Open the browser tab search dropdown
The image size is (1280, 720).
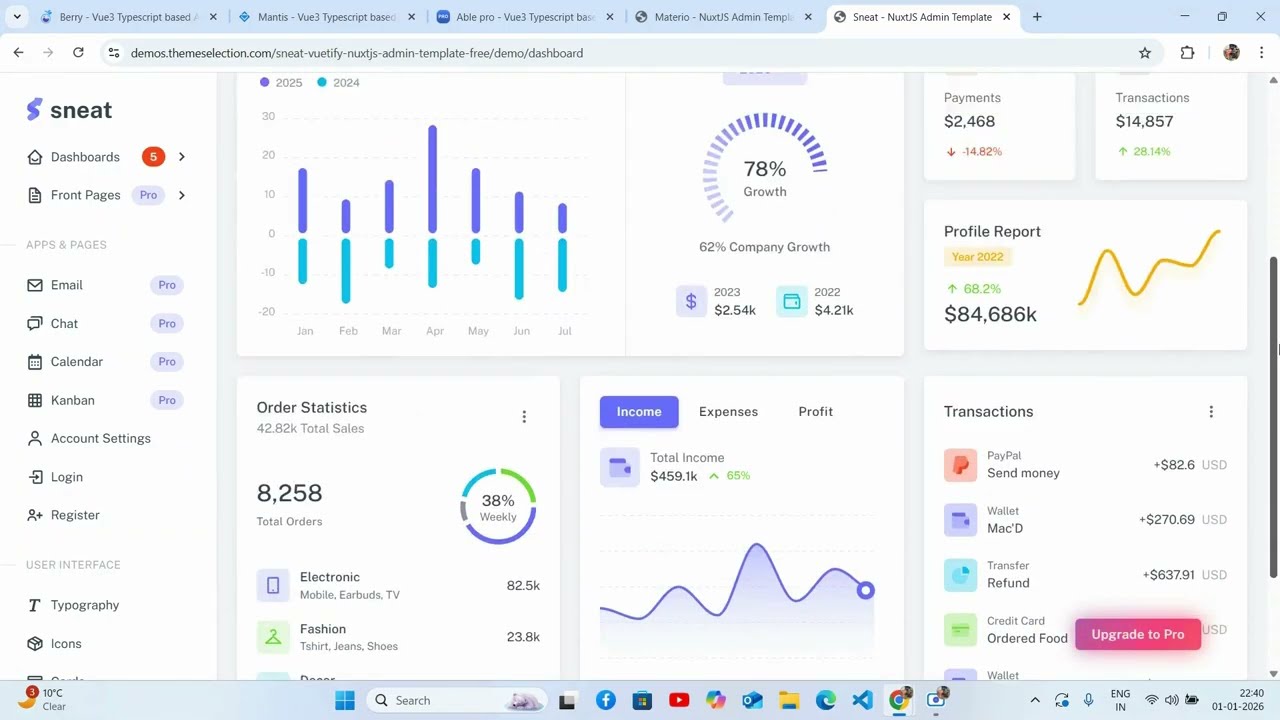point(17,17)
